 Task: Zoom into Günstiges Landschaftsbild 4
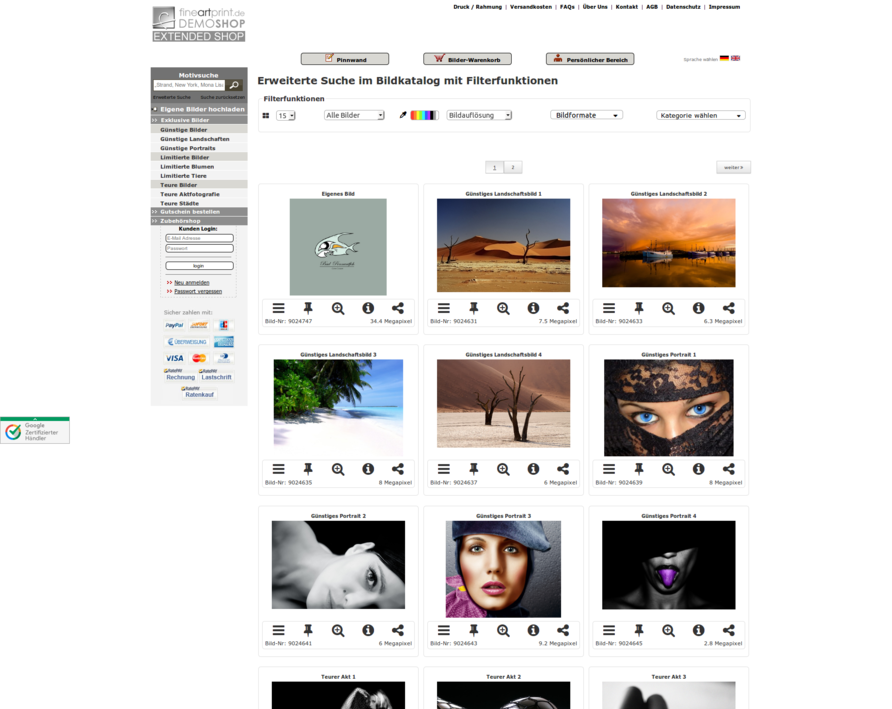pos(503,469)
